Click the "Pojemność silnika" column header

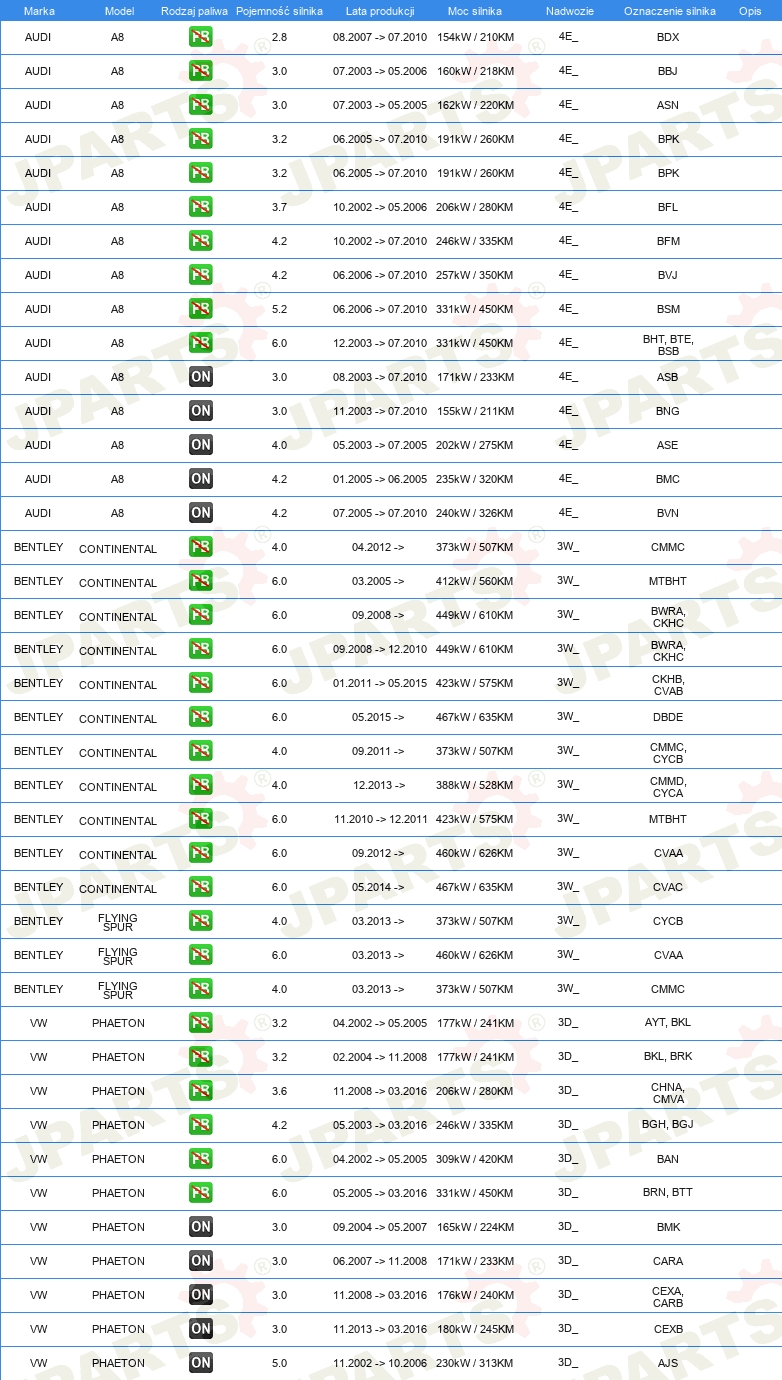click(x=280, y=11)
